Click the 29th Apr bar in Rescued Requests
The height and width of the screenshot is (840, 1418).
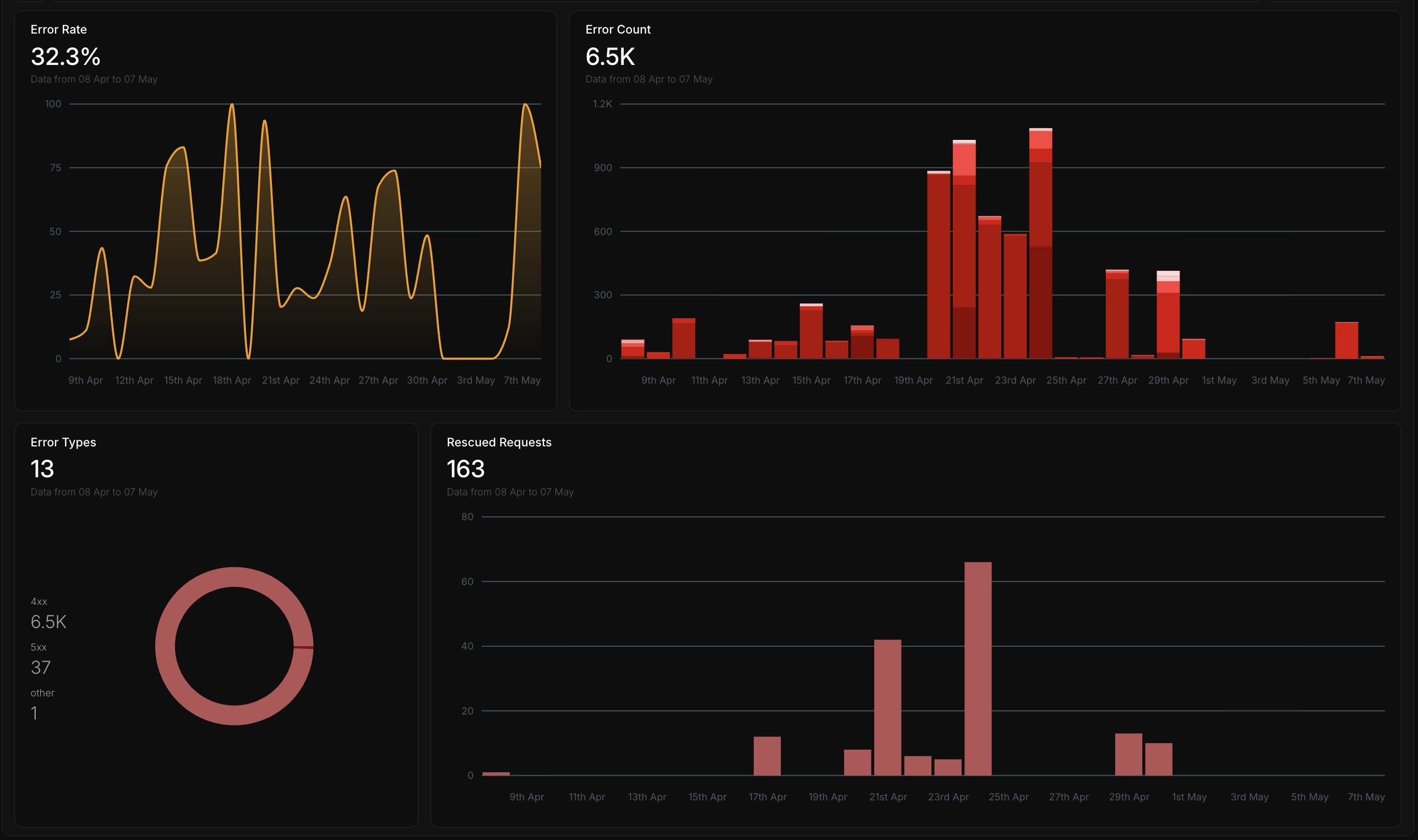(1129, 755)
